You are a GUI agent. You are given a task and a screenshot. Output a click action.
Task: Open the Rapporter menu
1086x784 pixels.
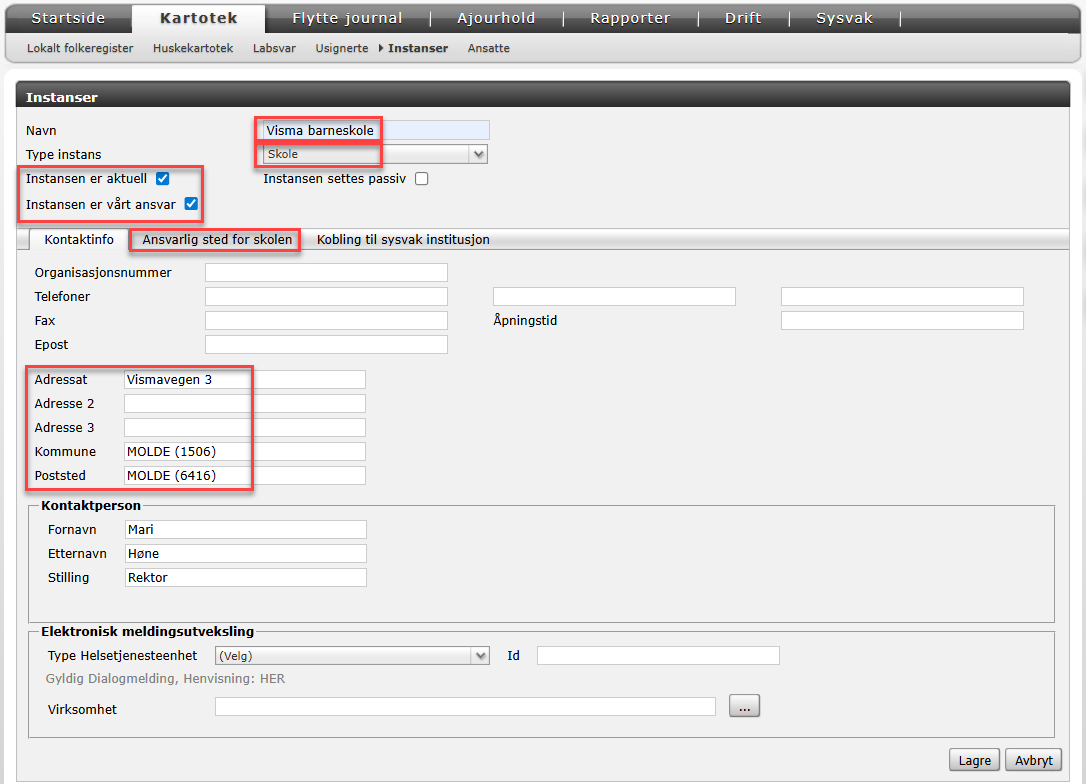(x=630, y=18)
